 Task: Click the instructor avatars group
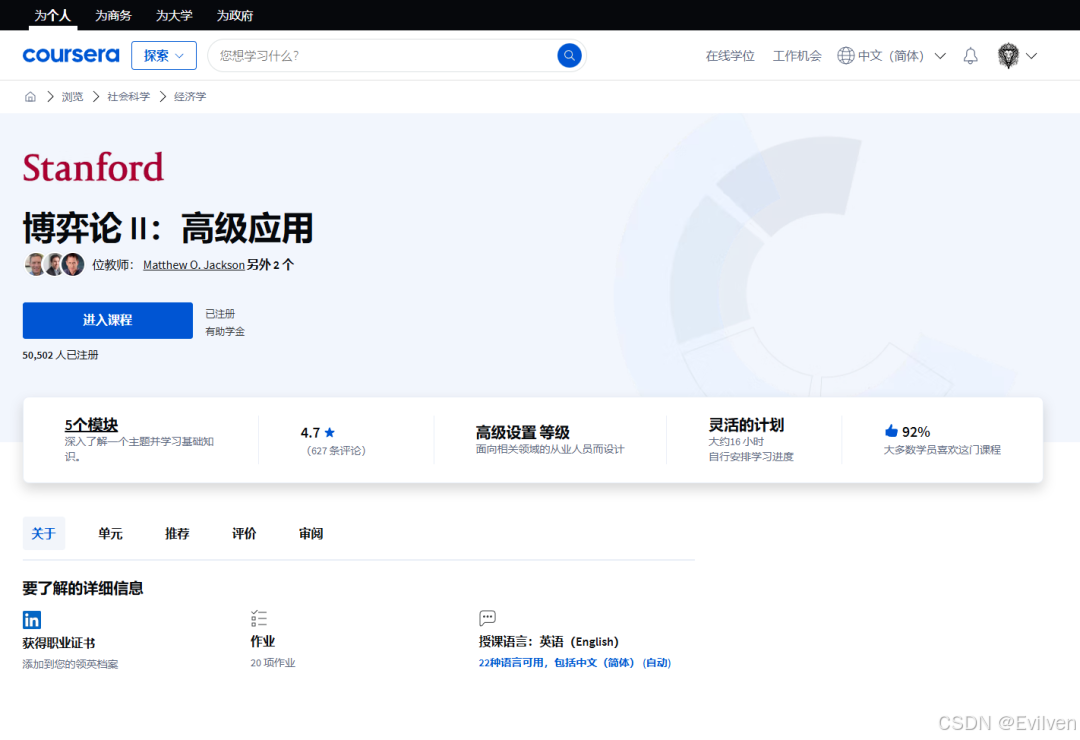click(54, 264)
